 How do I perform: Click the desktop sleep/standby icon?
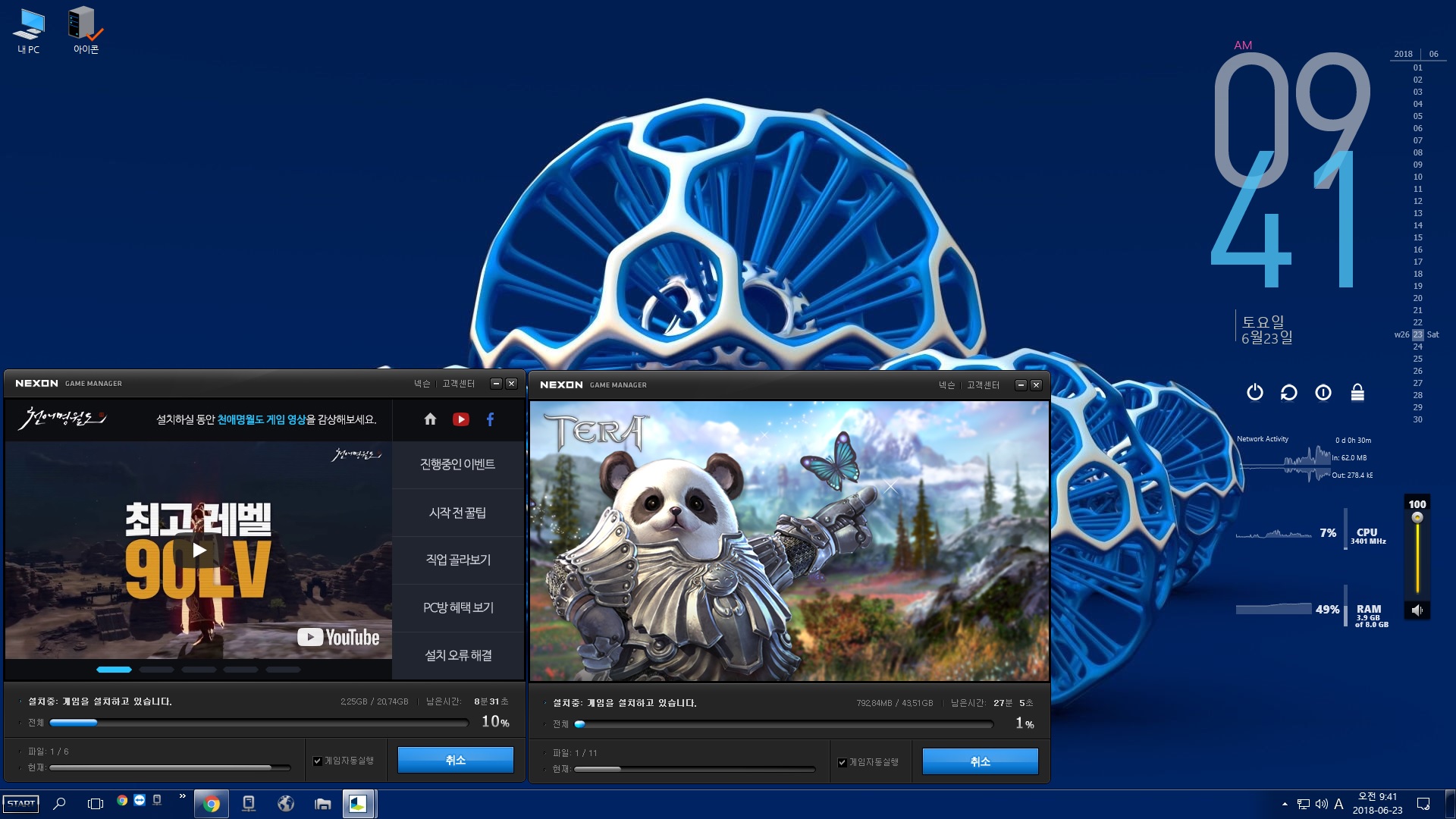click(1323, 392)
